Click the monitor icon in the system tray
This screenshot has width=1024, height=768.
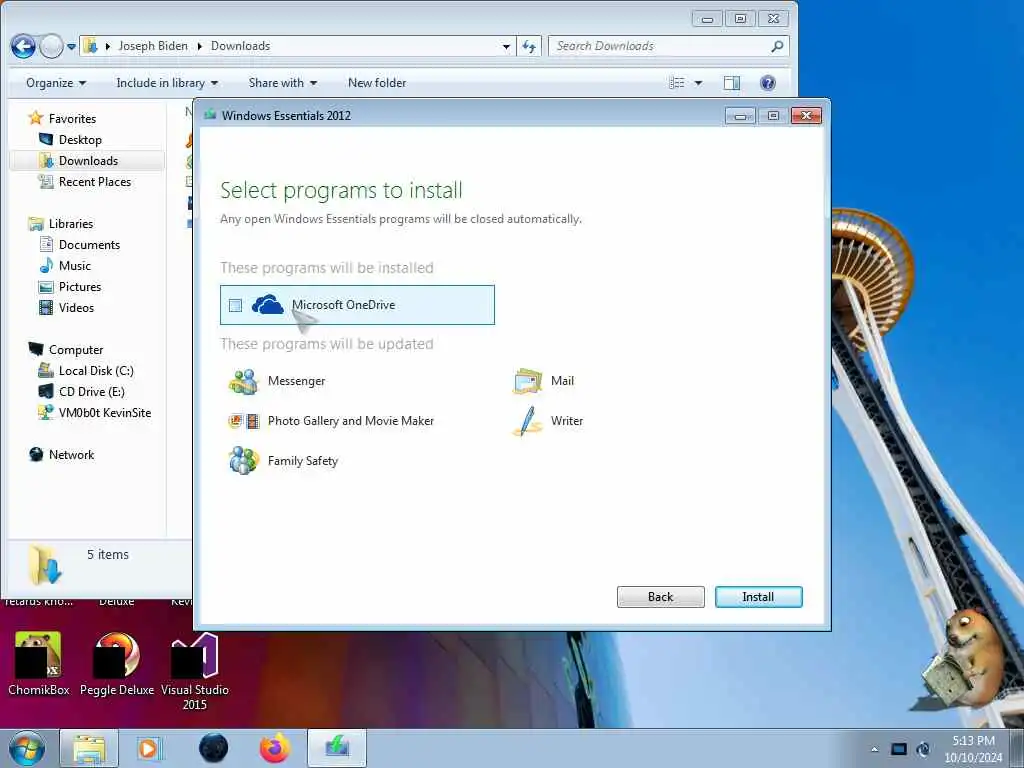click(899, 749)
